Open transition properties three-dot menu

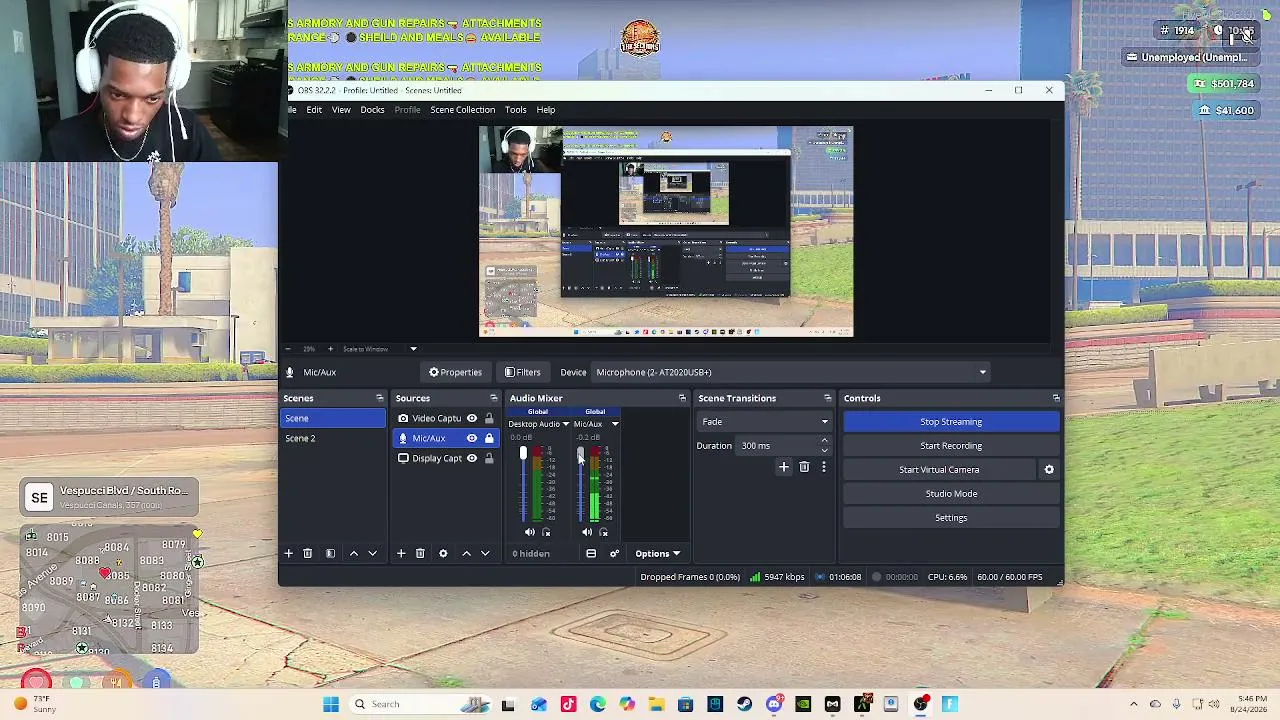(x=823, y=467)
